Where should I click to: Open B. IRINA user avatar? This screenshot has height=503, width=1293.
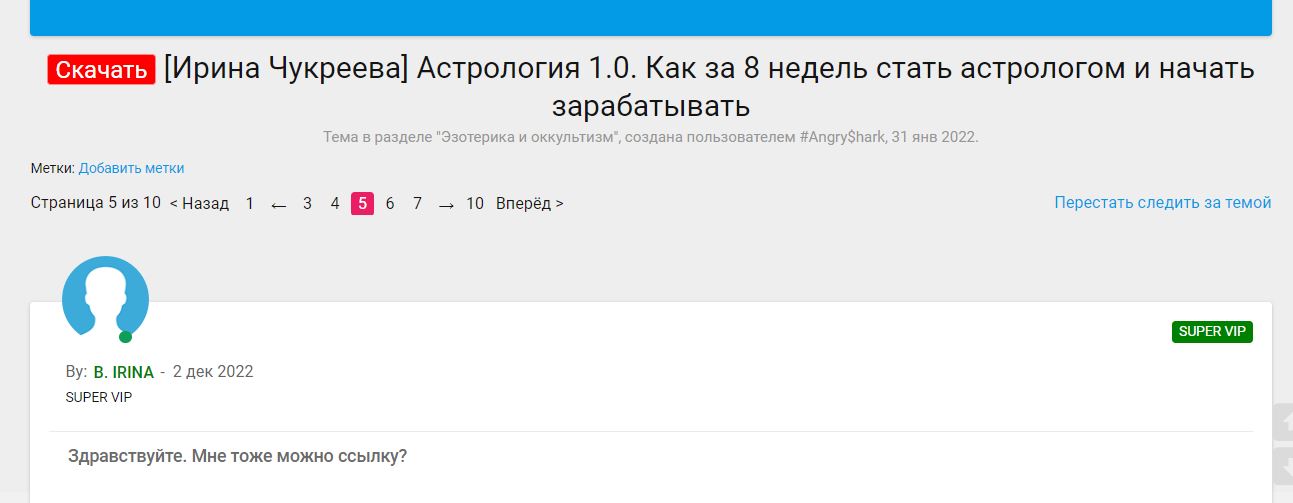point(105,298)
